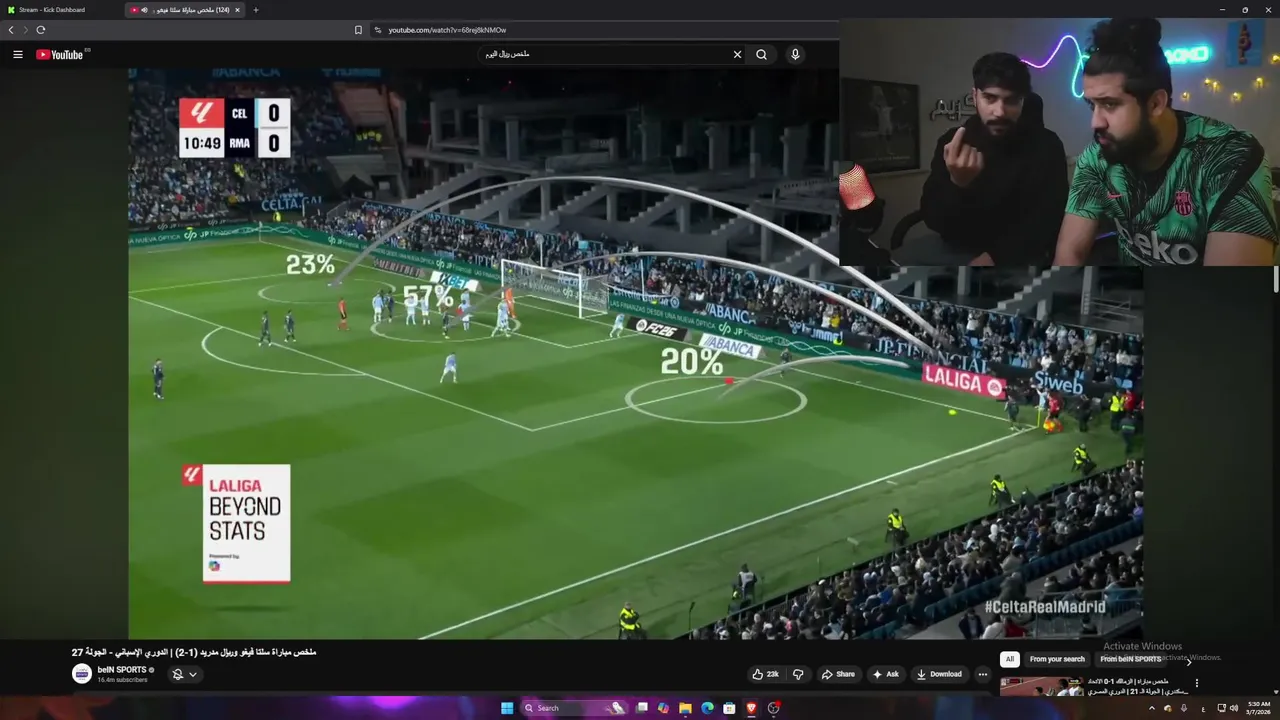Image resolution: width=1280 pixels, height=720 pixels.
Task: Open a new browser tab with plus
Action: (x=256, y=10)
